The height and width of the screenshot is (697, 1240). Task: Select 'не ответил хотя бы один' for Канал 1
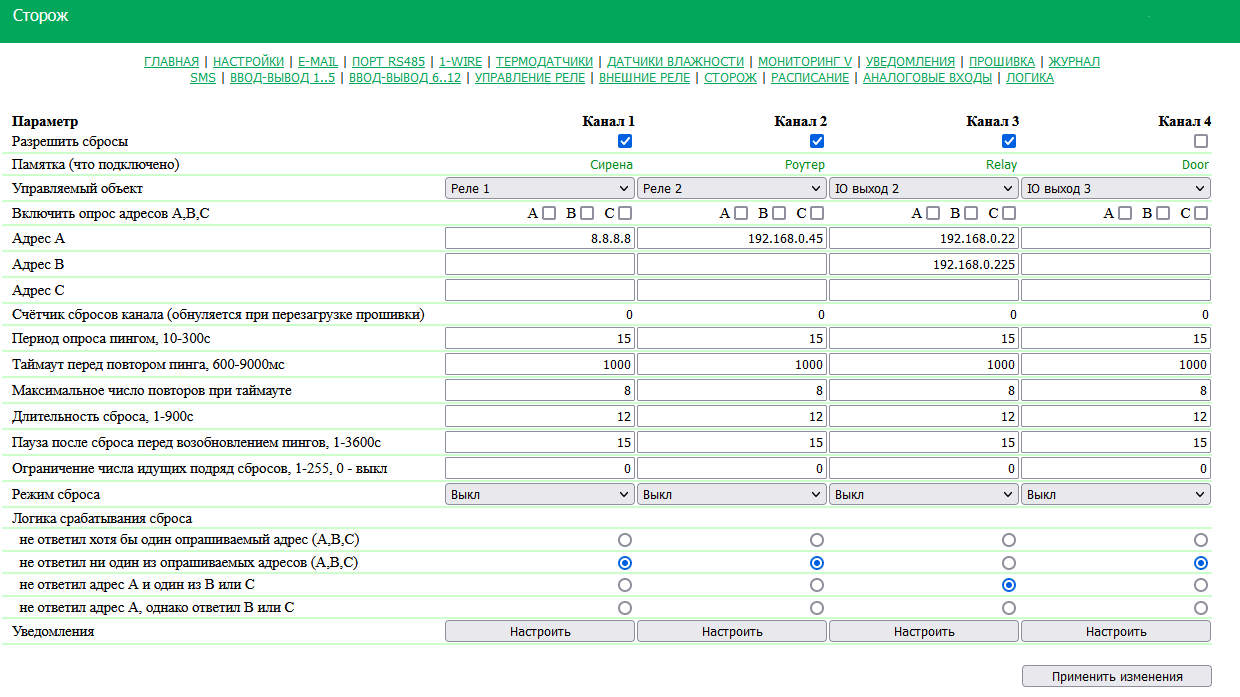point(625,540)
